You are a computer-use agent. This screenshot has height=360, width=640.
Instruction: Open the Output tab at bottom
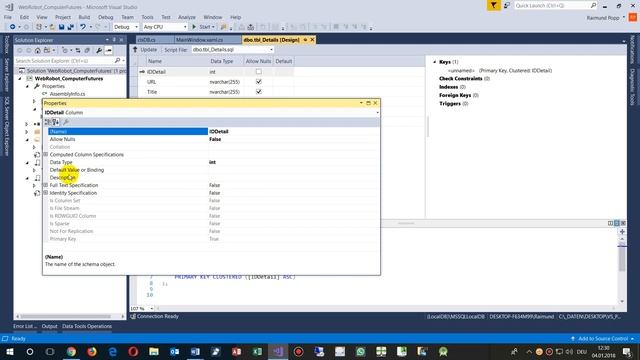click(x=49, y=326)
